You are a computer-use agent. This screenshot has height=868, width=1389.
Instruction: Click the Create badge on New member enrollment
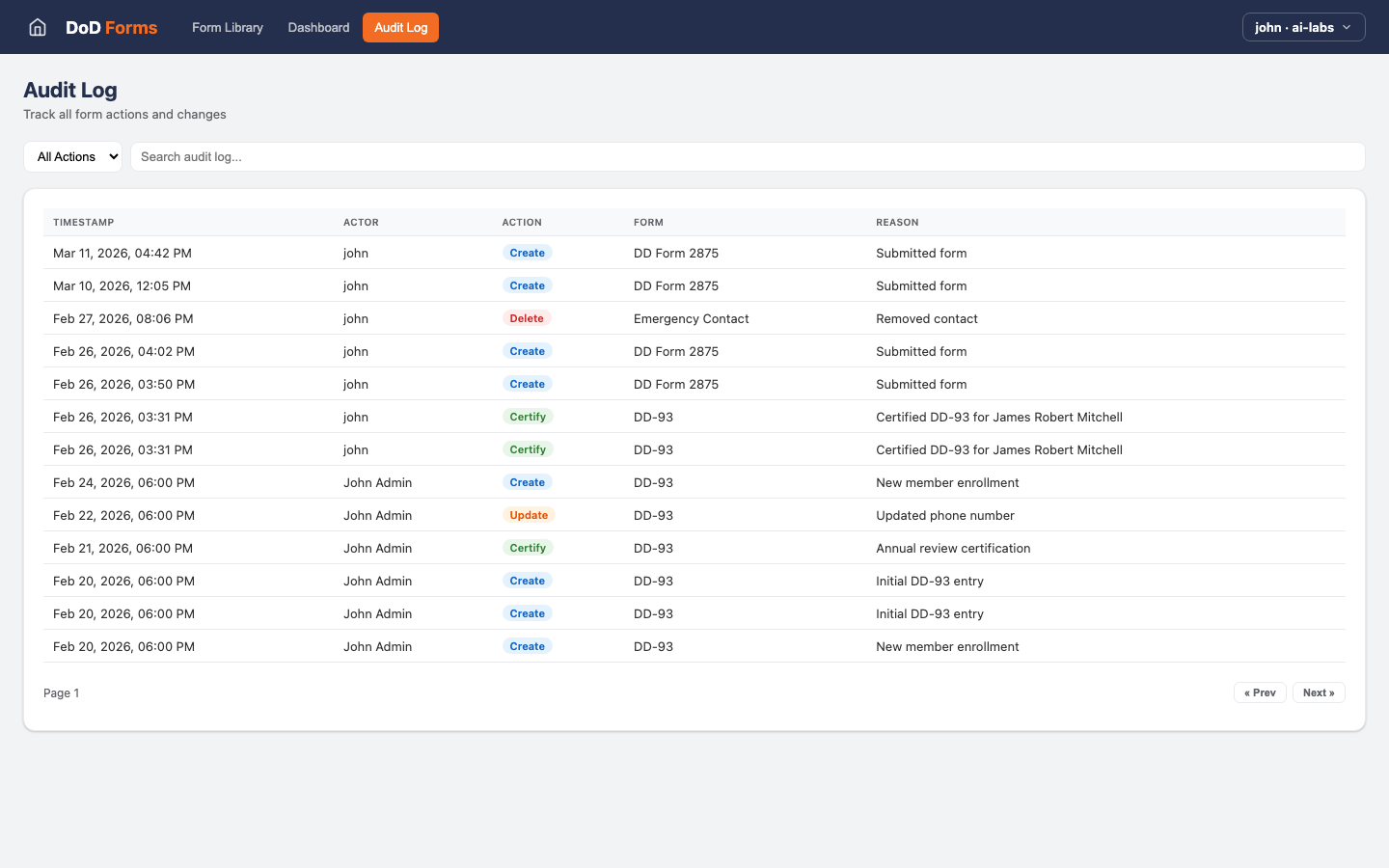tap(527, 482)
